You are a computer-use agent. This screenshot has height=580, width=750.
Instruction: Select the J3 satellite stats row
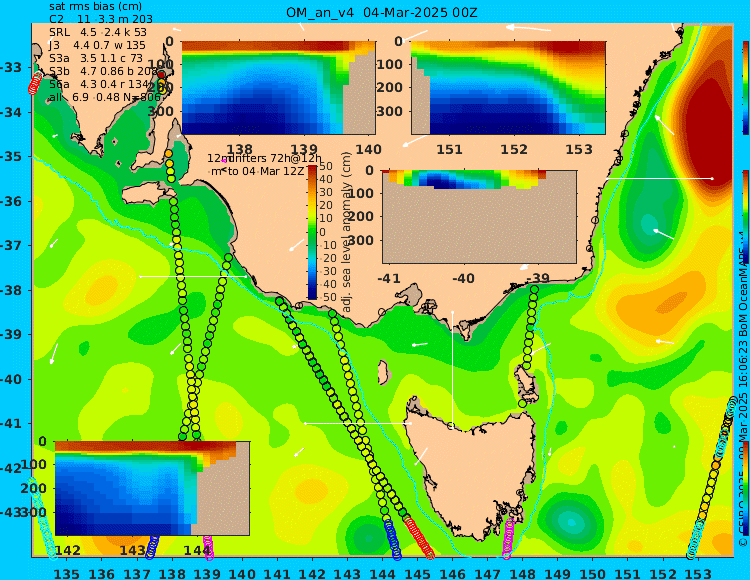click(x=97, y=45)
